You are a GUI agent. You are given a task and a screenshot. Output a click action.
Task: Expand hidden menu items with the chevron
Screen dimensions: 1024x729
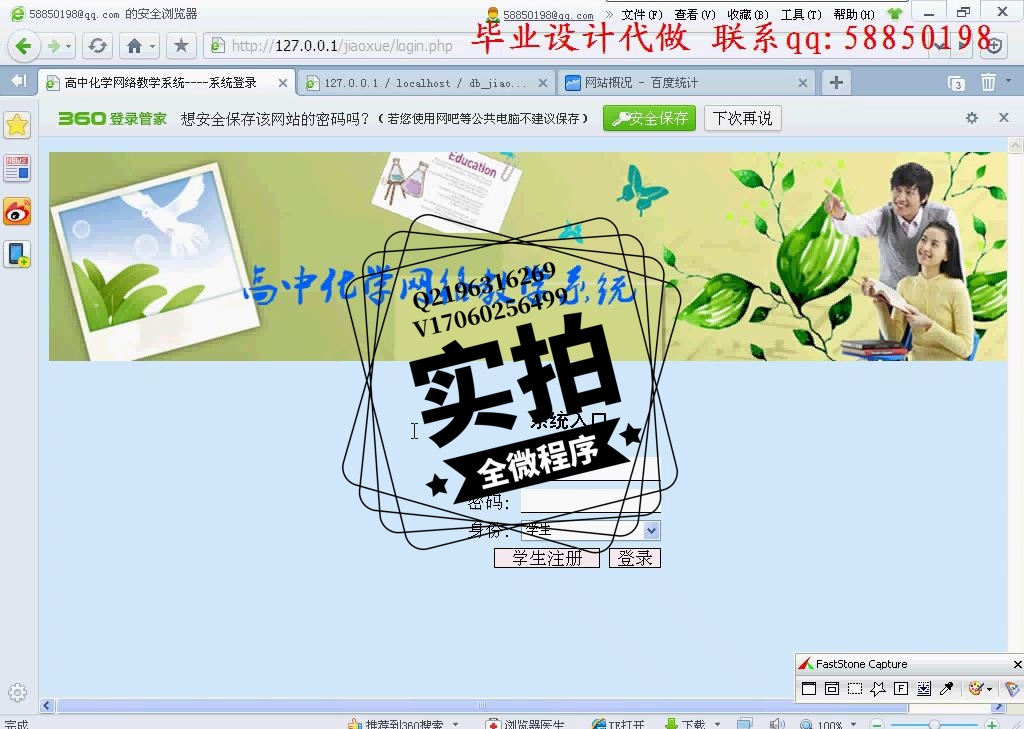tap(610, 14)
